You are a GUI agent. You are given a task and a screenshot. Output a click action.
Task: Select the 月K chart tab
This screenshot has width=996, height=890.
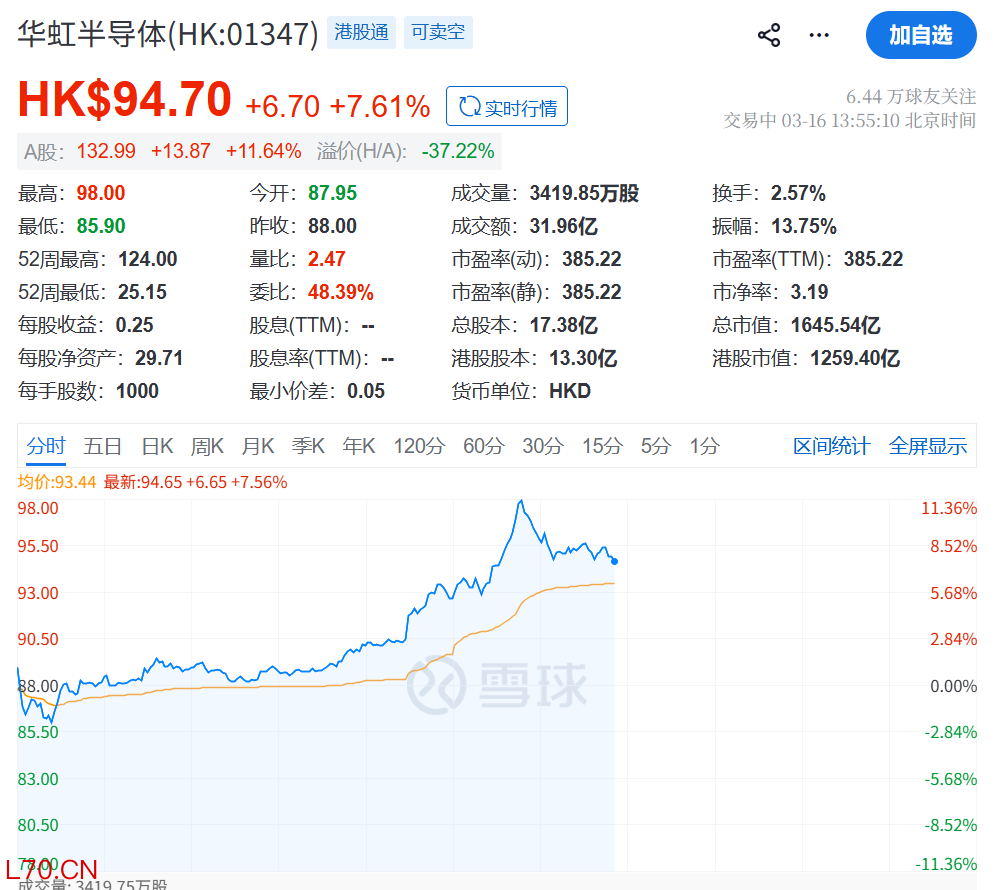(x=257, y=446)
